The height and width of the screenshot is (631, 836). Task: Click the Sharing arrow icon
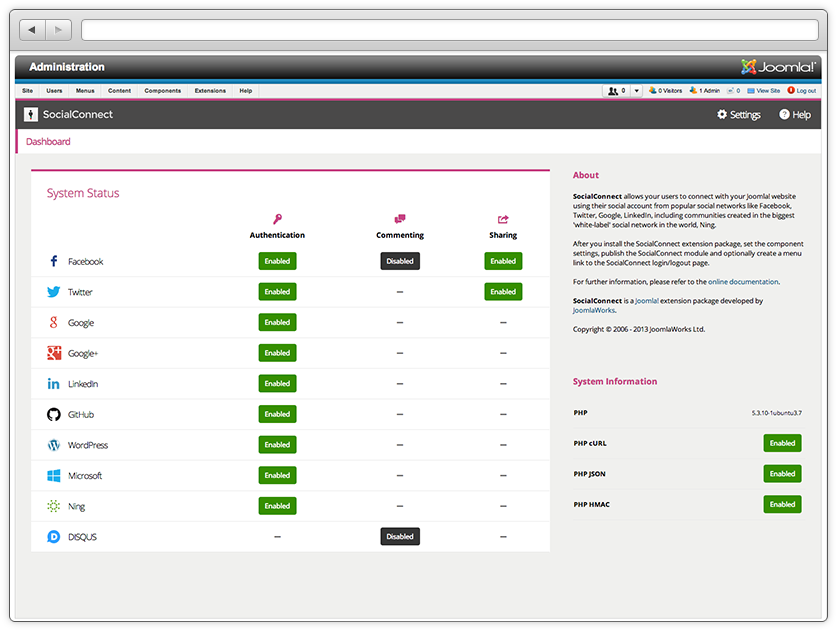[x=503, y=219]
